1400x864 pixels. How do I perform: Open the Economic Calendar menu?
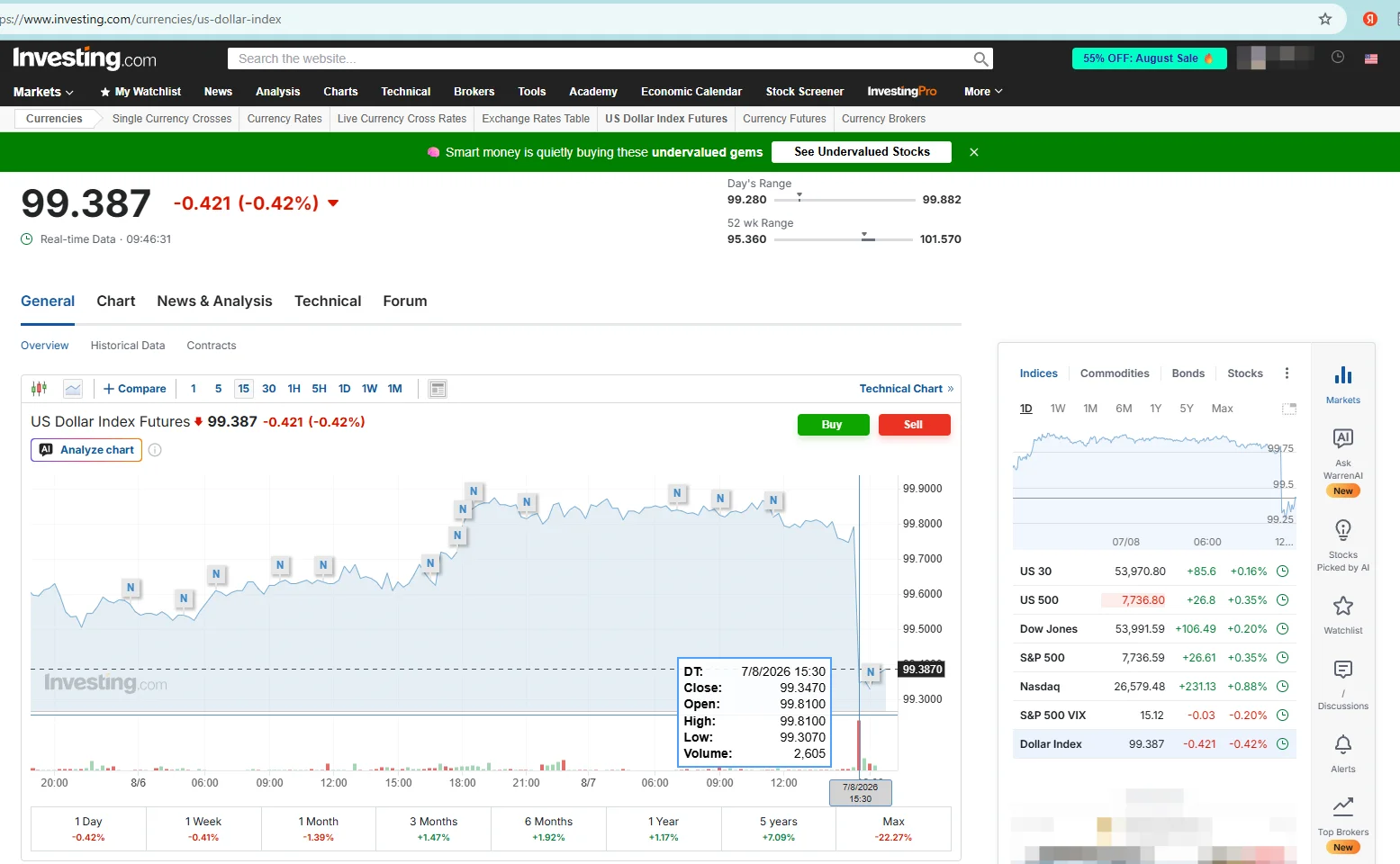(691, 92)
